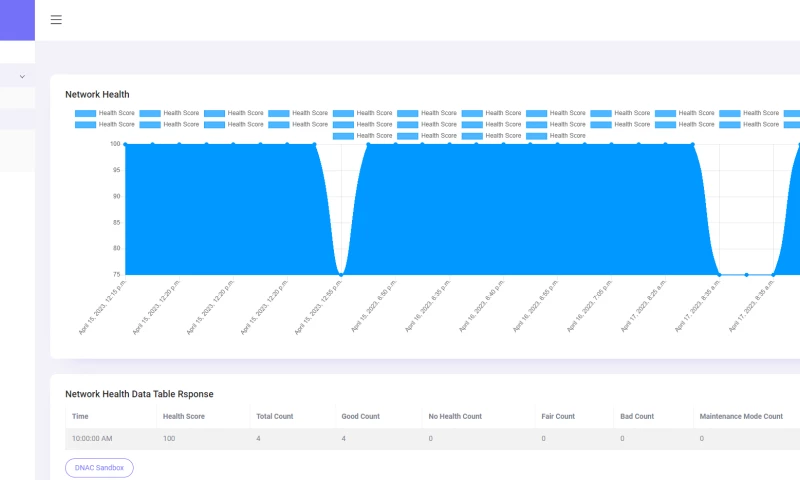Select the Bad Count column header

click(637, 416)
